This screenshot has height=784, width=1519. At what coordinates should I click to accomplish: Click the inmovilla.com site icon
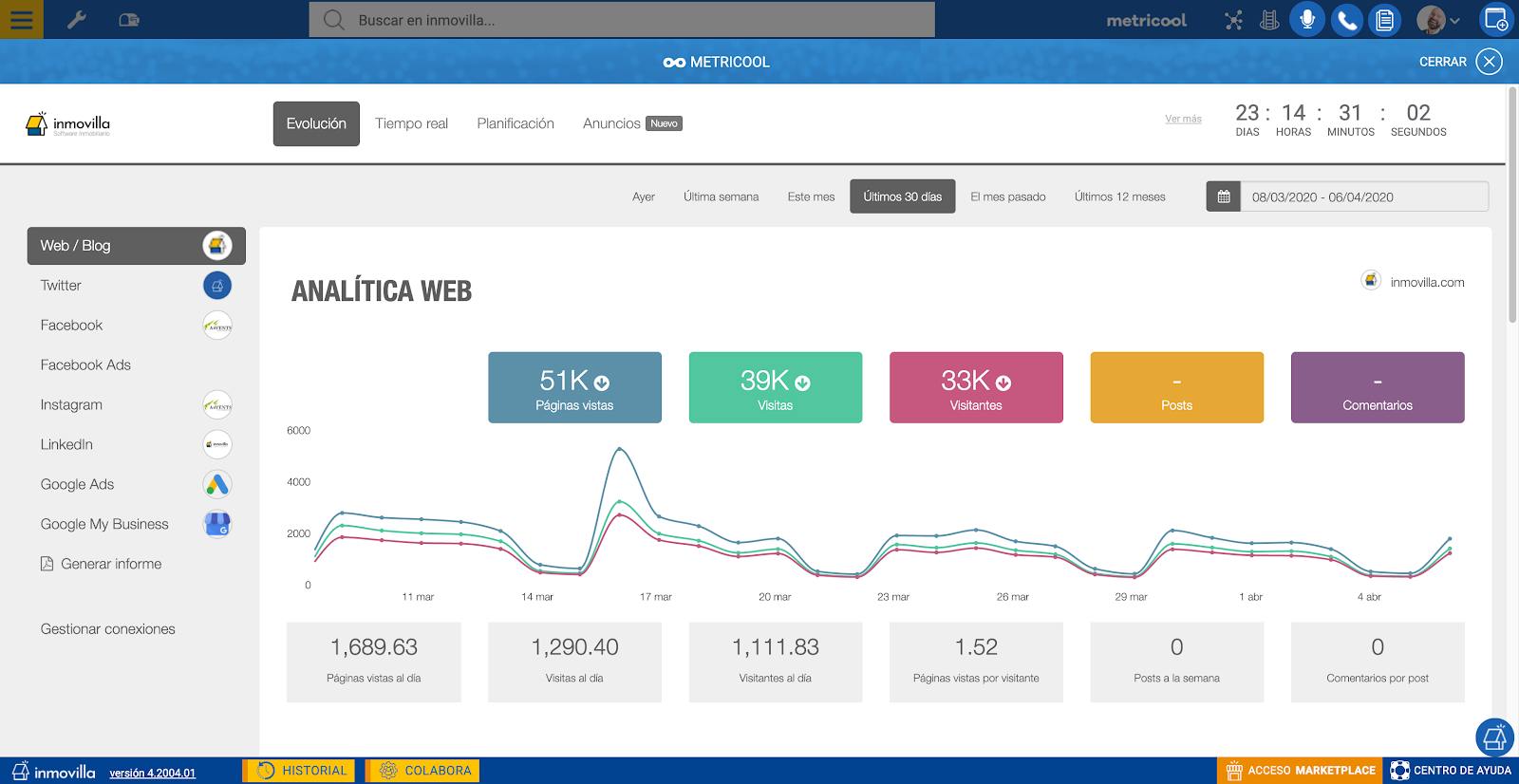pyautogui.click(x=1371, y=280)
